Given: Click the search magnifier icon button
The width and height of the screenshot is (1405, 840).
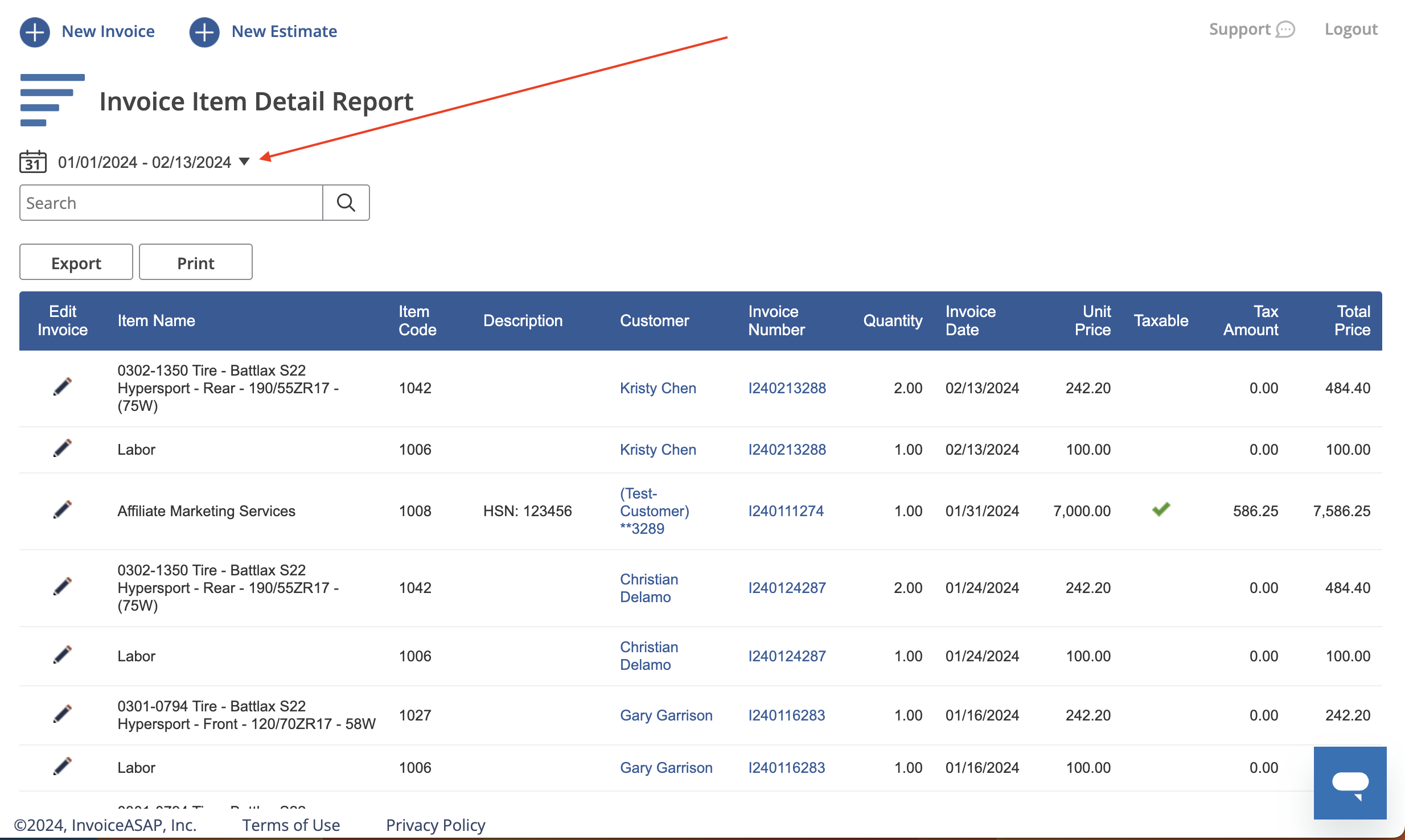Looking at the screenshot, I should pos(346,203).
